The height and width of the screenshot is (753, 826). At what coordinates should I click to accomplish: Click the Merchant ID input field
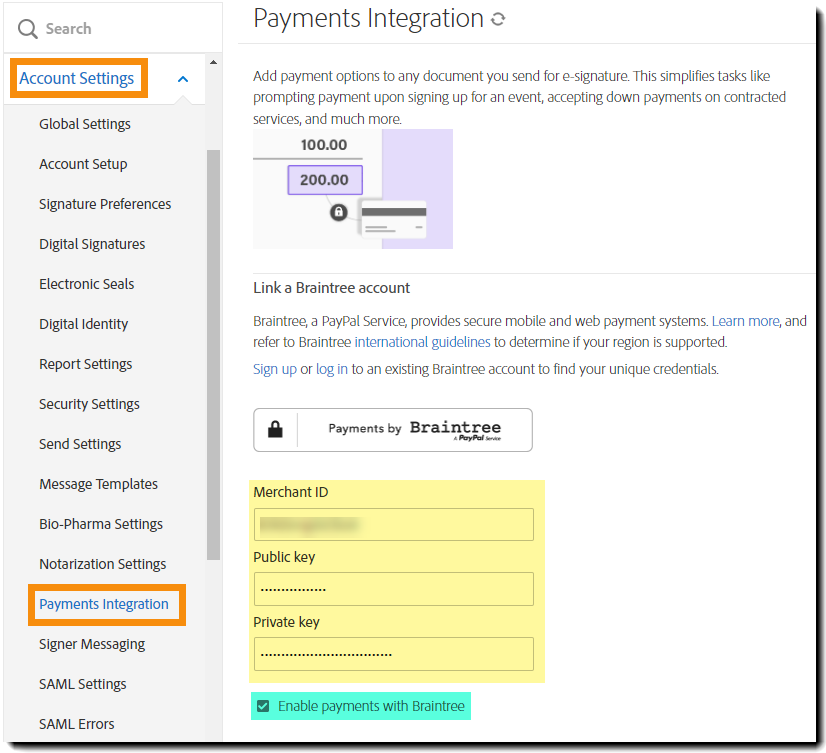[x=393, y=524]
